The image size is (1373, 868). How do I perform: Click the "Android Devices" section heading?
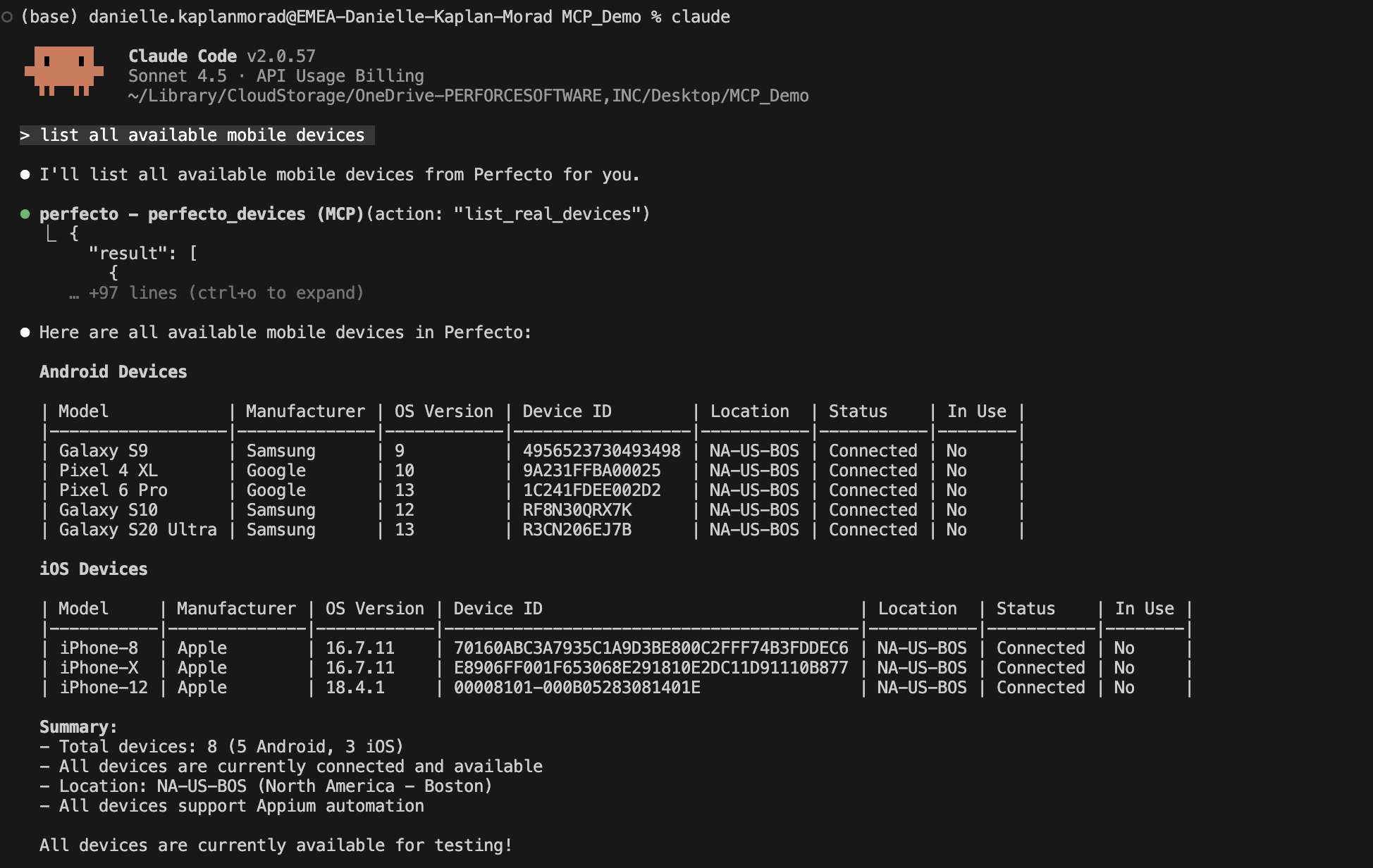(113, 372)
